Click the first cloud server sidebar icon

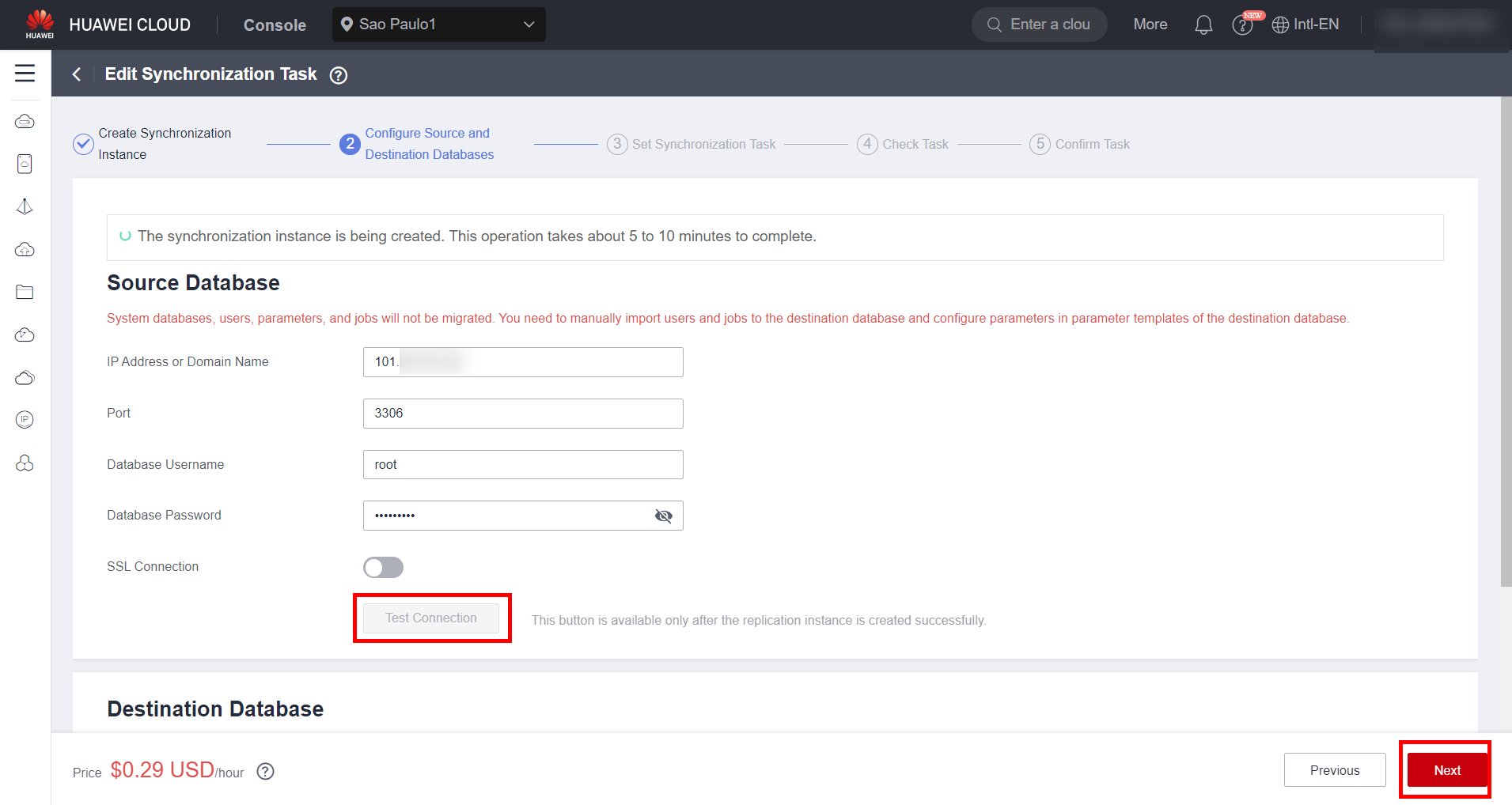coord(25,122)
